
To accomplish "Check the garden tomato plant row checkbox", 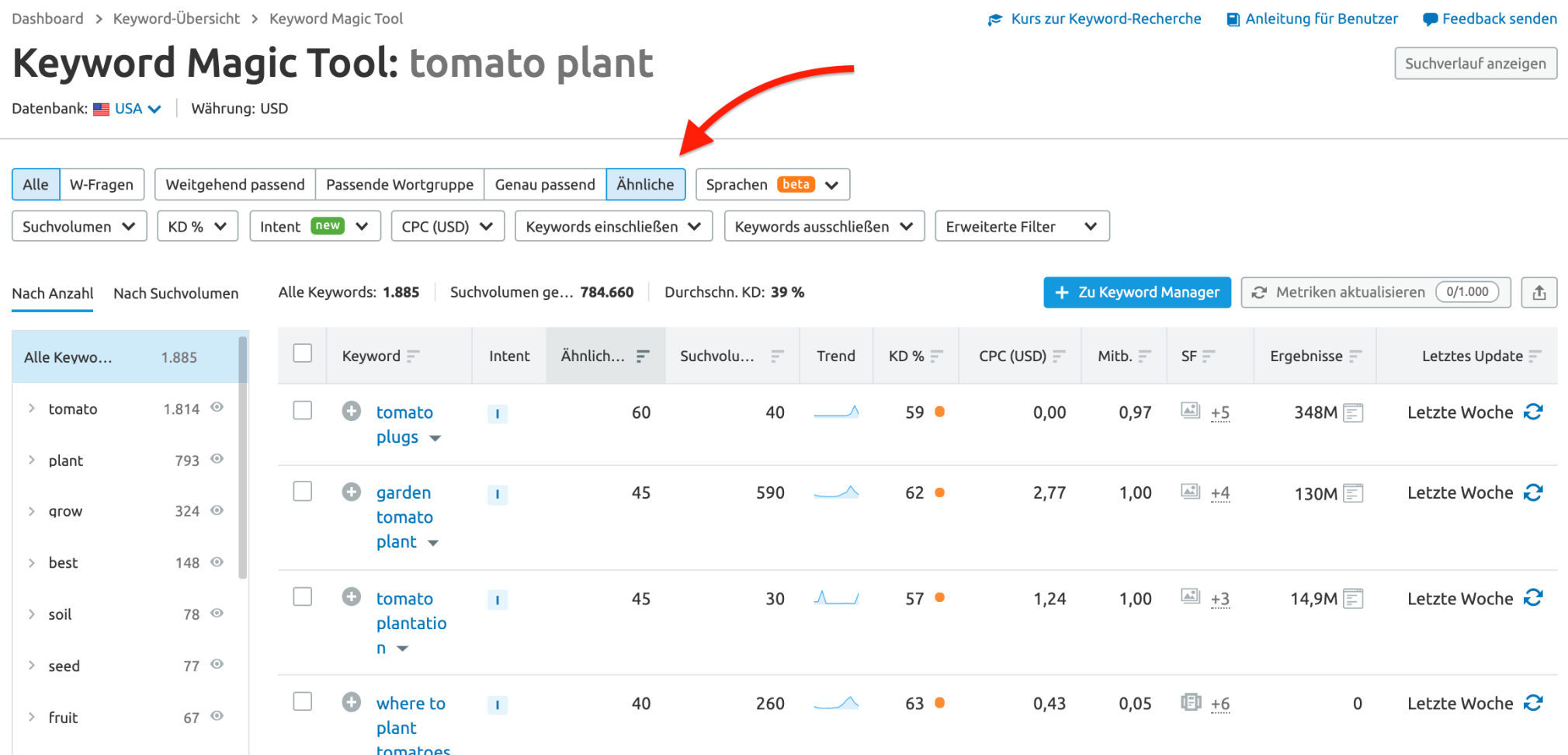I will coord(303,491).
